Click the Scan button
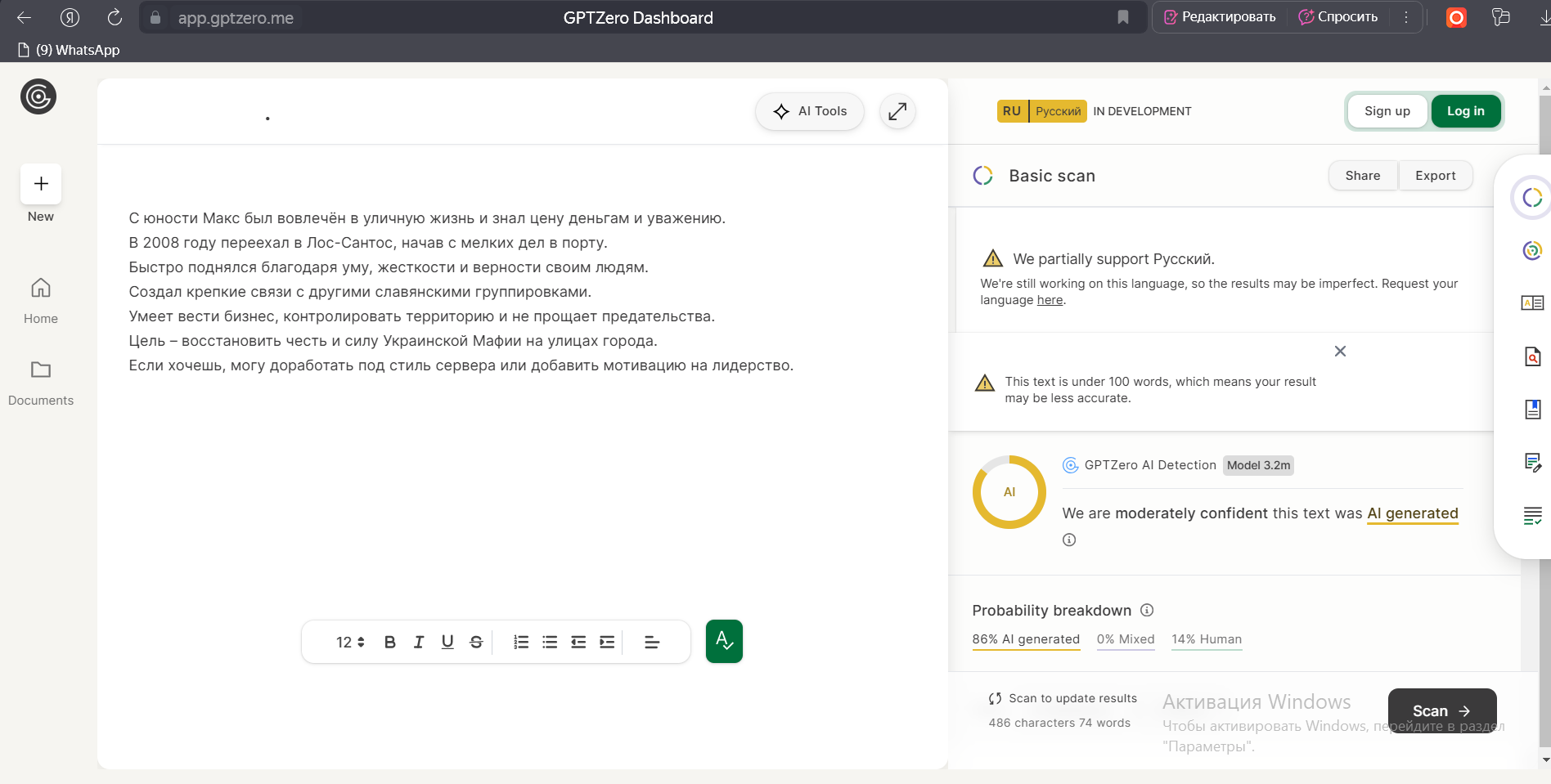Viewport: 1551px width, 784px height. point(1442,710)
